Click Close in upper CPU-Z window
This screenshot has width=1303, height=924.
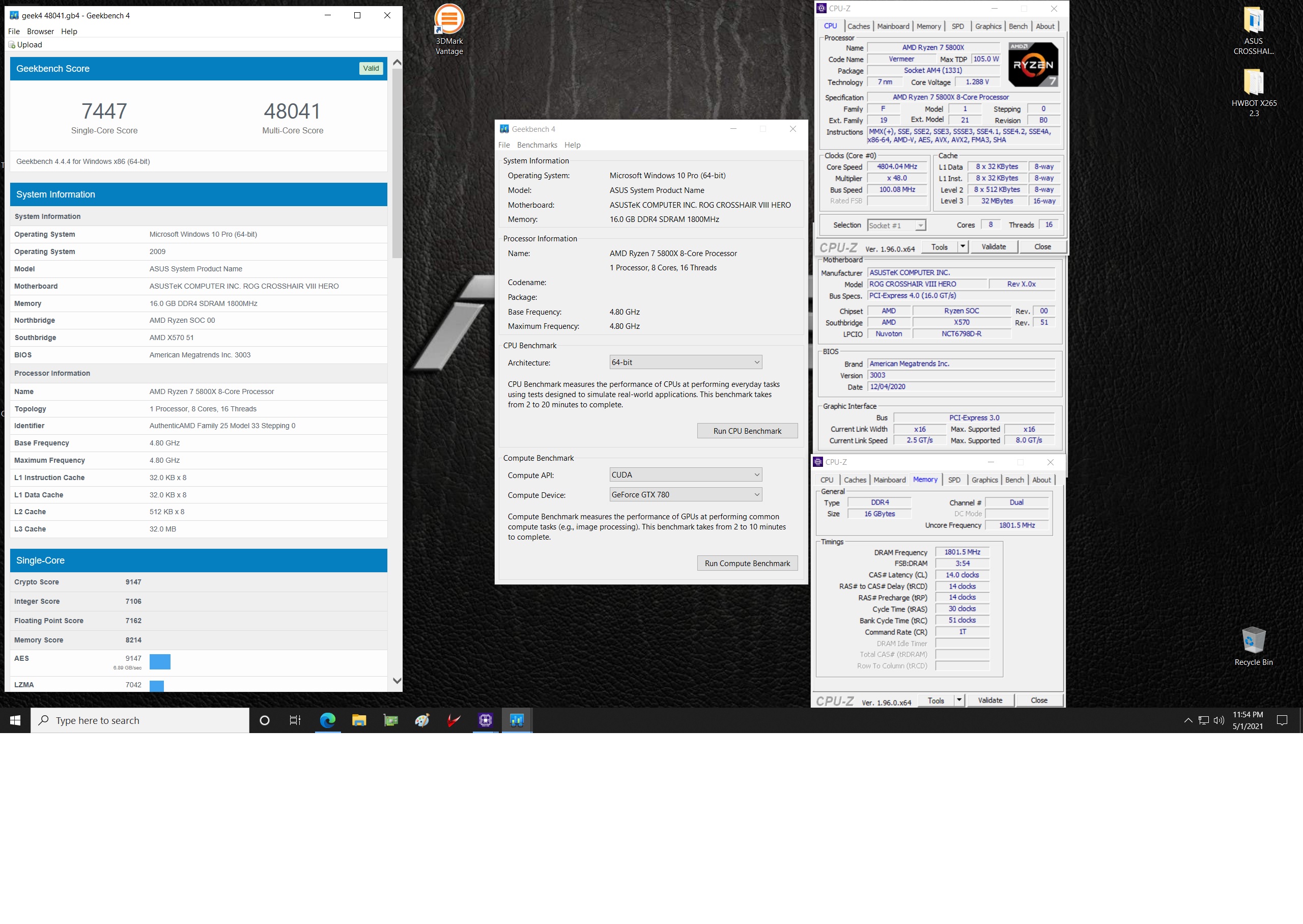point(1042,247)
